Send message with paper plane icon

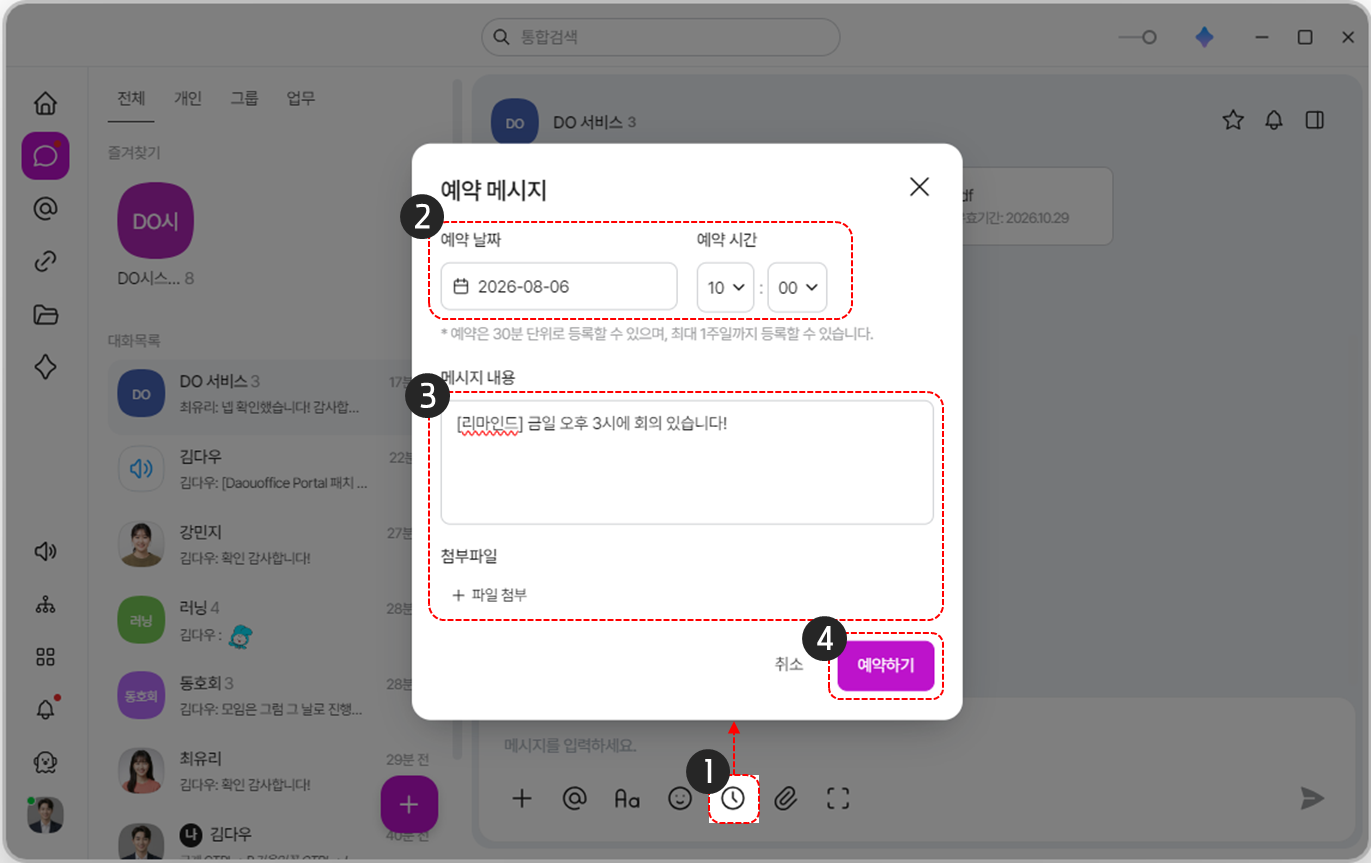(1312, 797)
